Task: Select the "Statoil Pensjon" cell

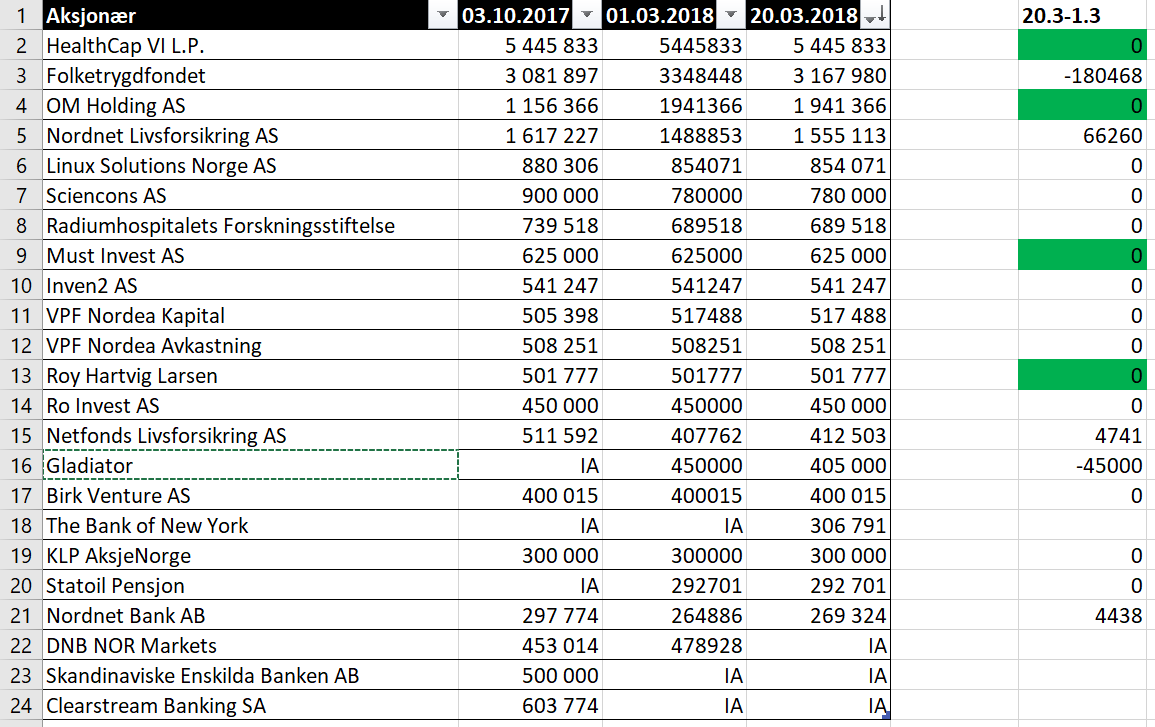Action: [x=250, y=586]
